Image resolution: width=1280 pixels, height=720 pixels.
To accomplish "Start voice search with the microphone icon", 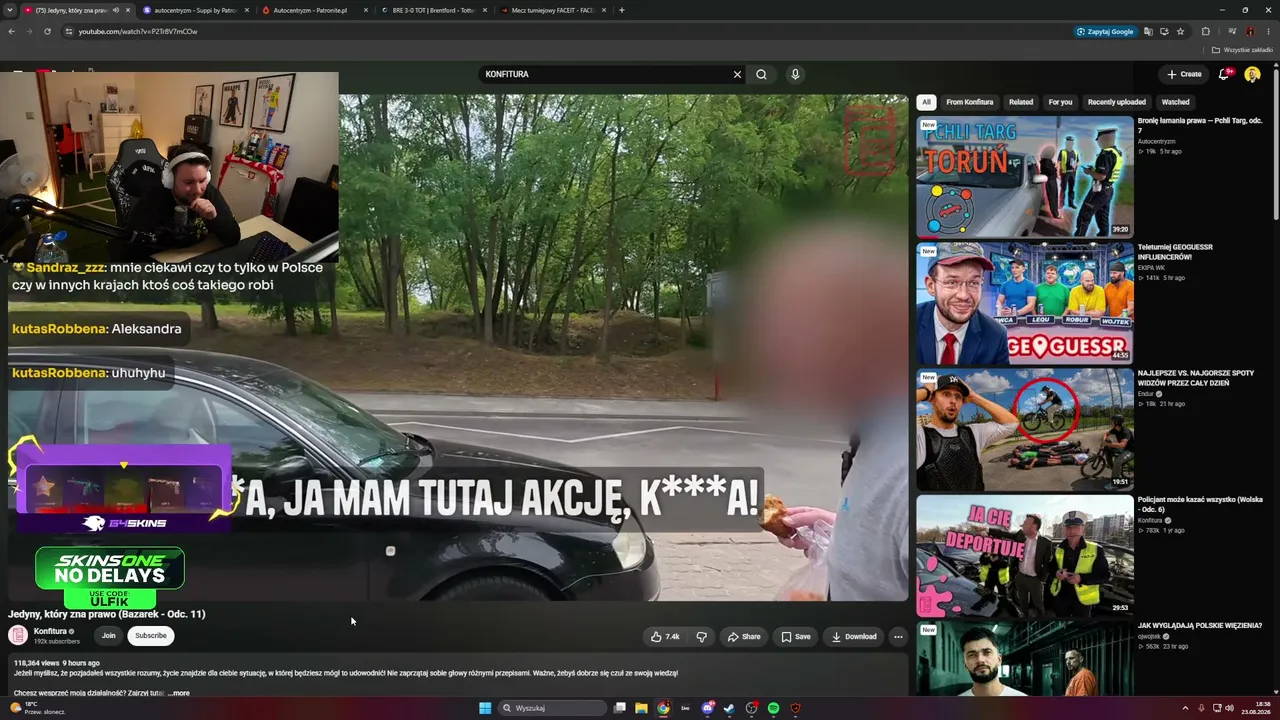I will click(x=795, y=74).
